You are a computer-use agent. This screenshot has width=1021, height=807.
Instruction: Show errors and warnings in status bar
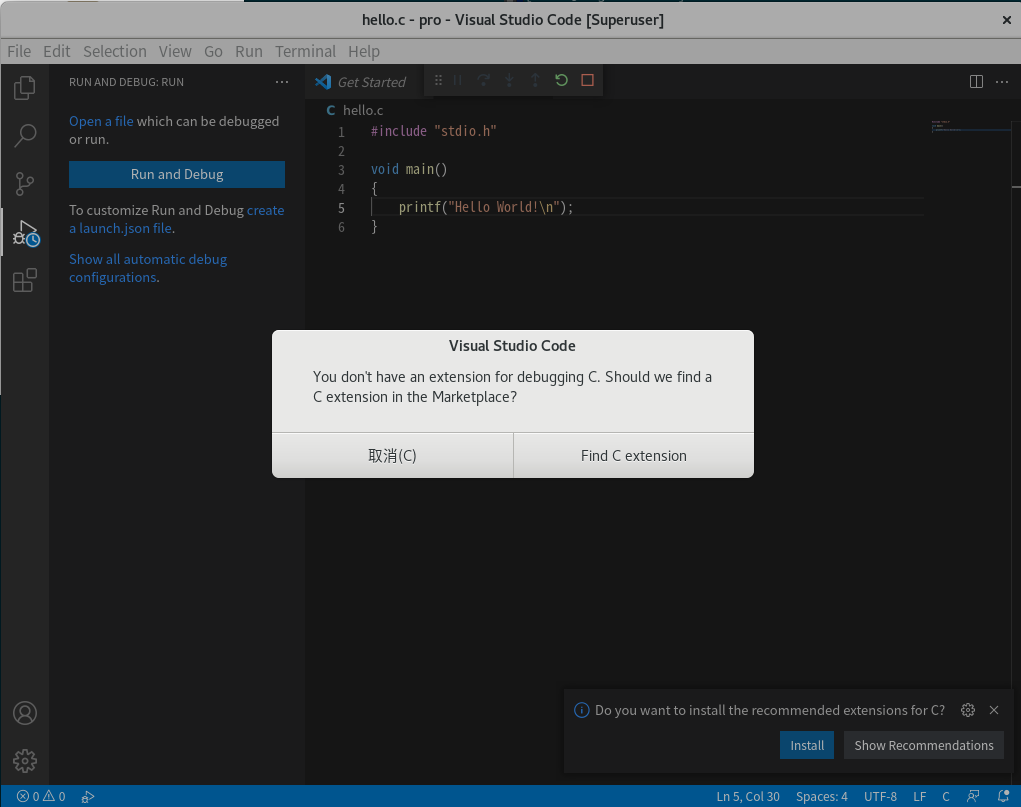(41, 796)
